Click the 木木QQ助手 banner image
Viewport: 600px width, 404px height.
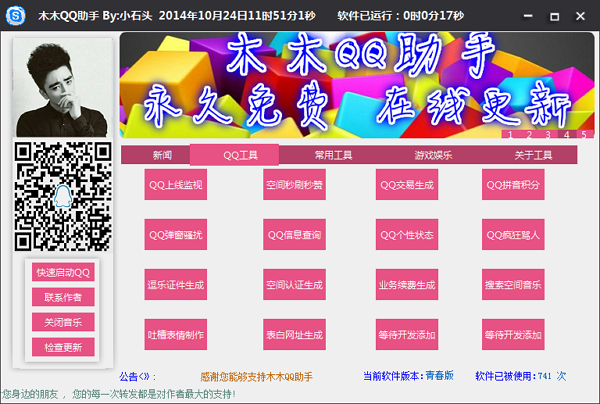(357, 85)
